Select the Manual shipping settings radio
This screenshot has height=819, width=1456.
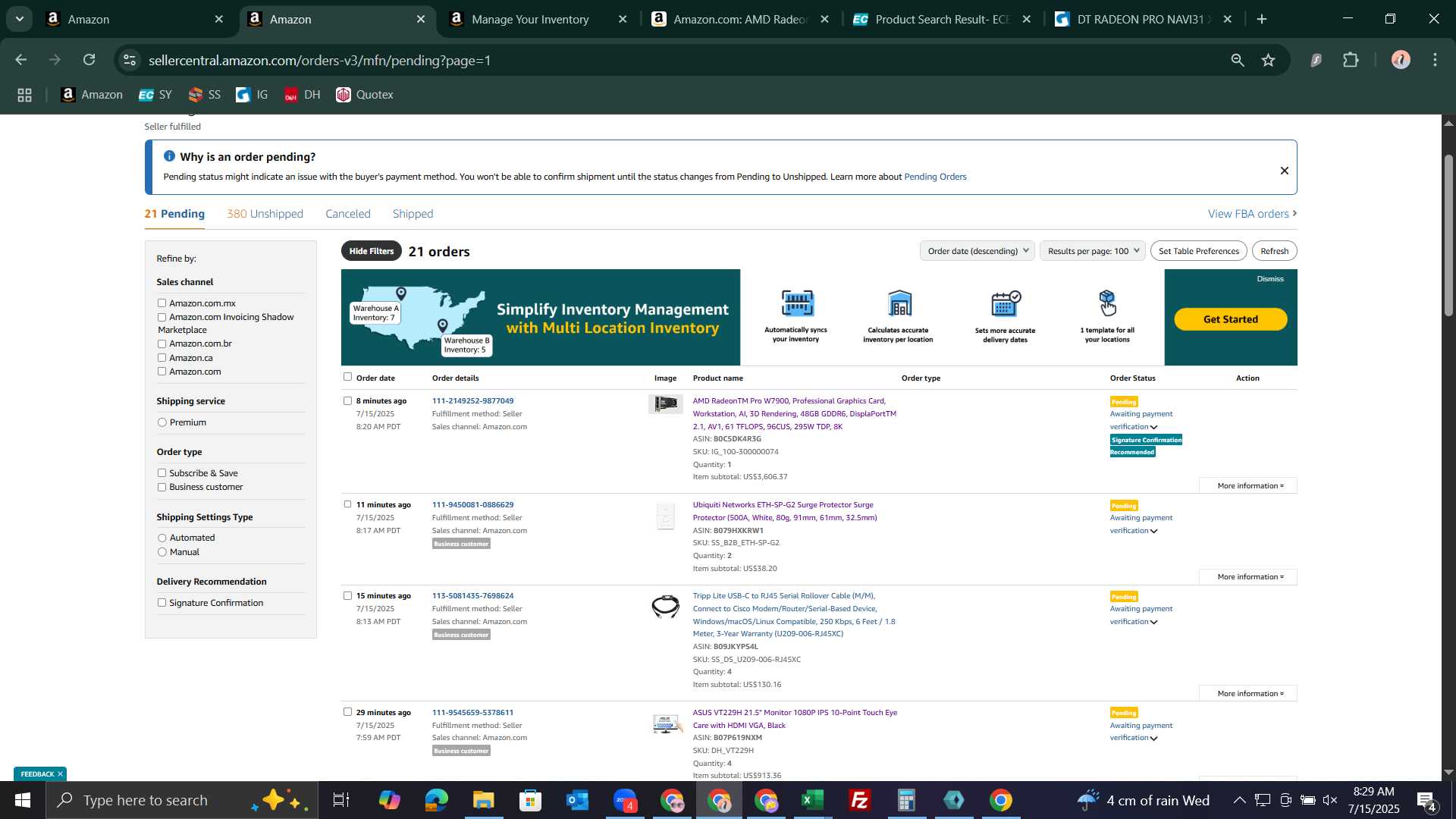click(x=162, y=552)
